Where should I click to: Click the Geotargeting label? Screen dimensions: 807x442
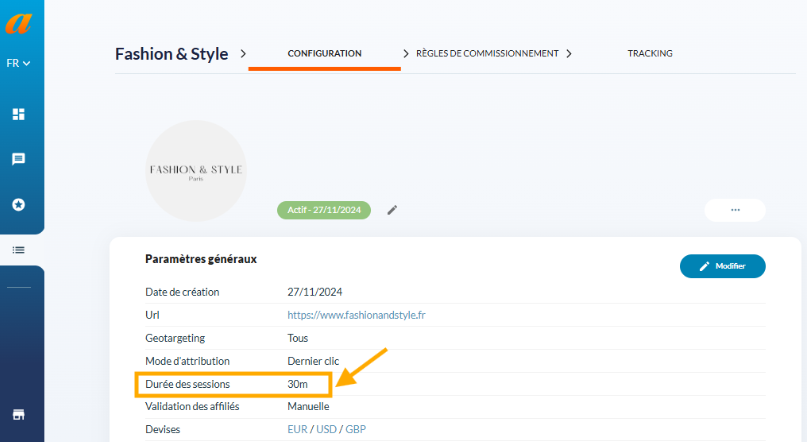tap(175, 338)
